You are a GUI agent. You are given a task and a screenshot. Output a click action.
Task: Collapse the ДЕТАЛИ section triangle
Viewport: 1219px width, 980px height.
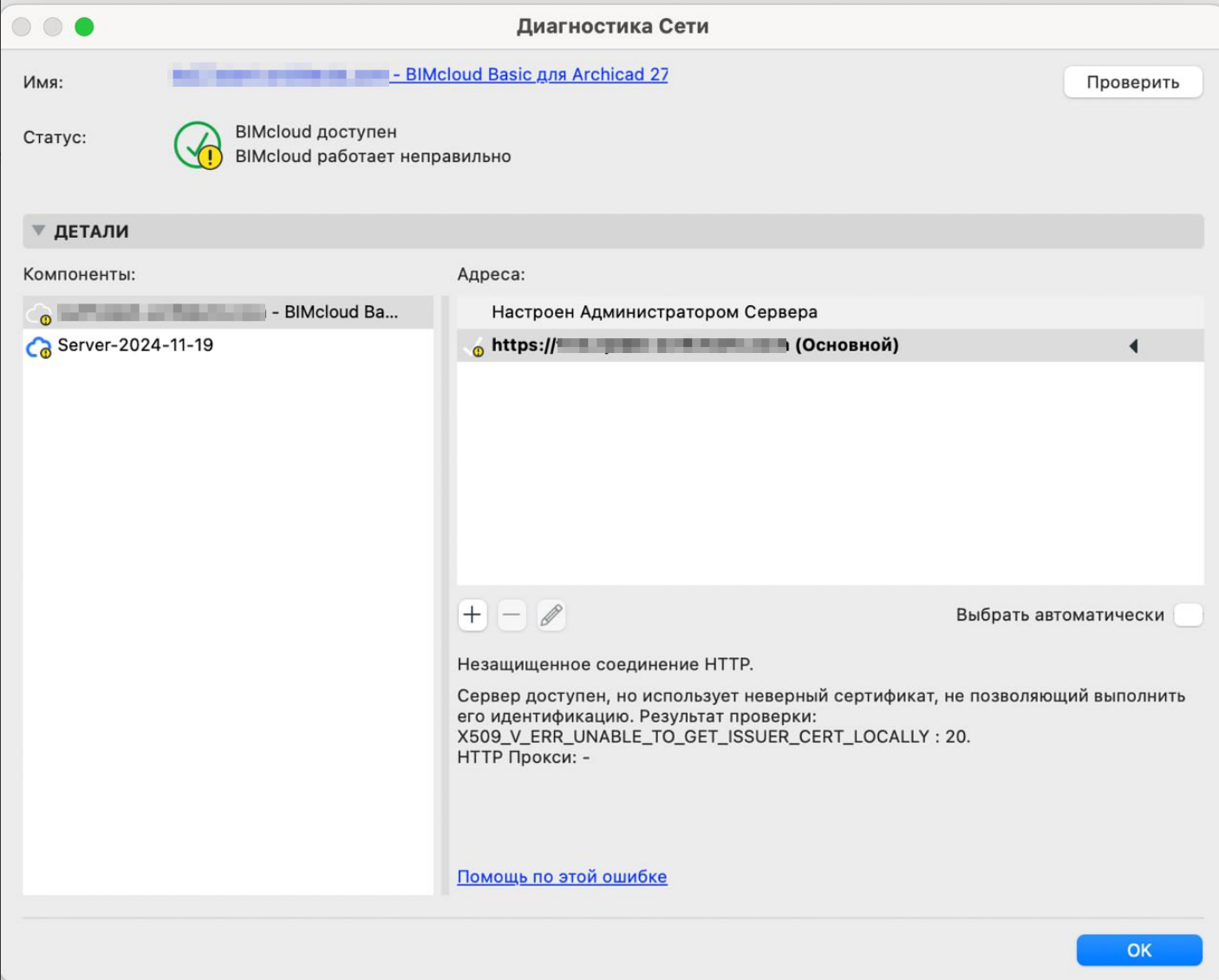(38, 231)
